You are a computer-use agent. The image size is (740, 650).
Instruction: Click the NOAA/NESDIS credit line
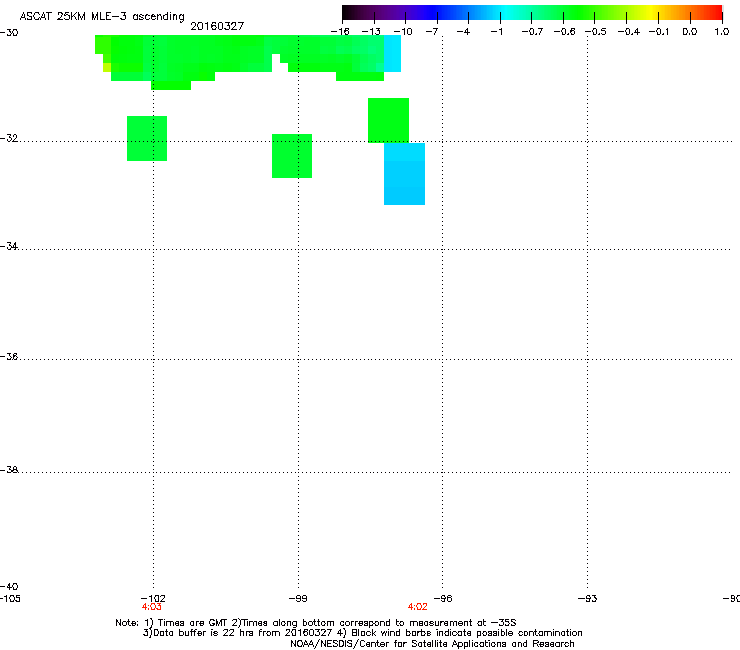coord(432,644)
